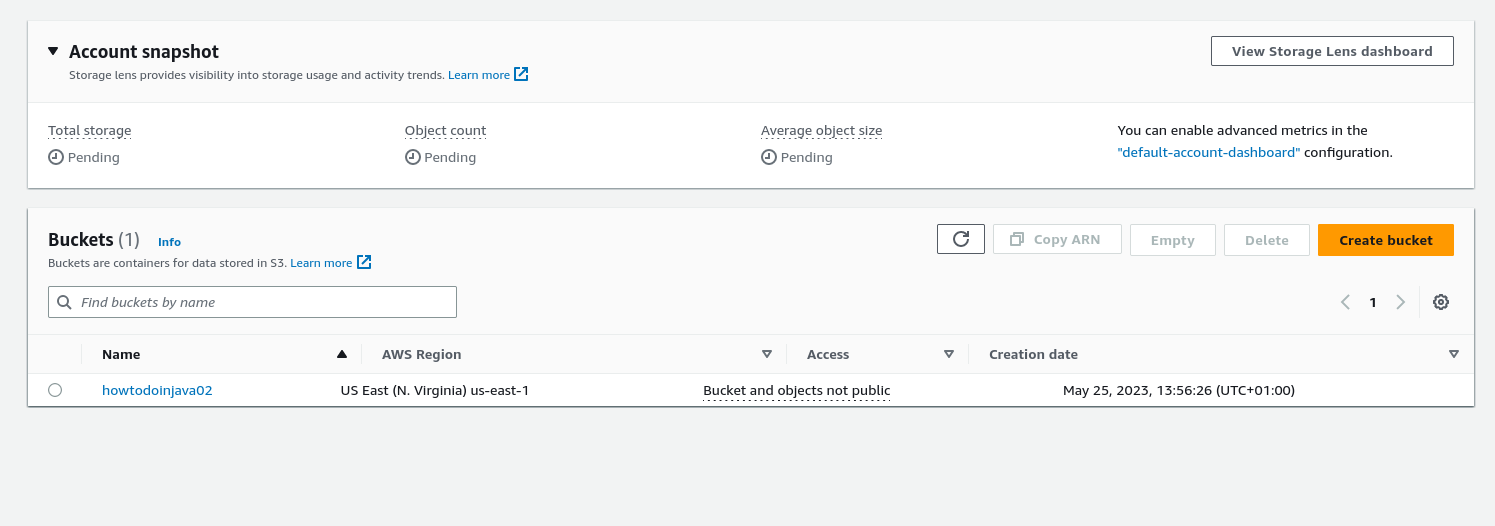Click the Pending clock icon under Total storage

point(56,157)
